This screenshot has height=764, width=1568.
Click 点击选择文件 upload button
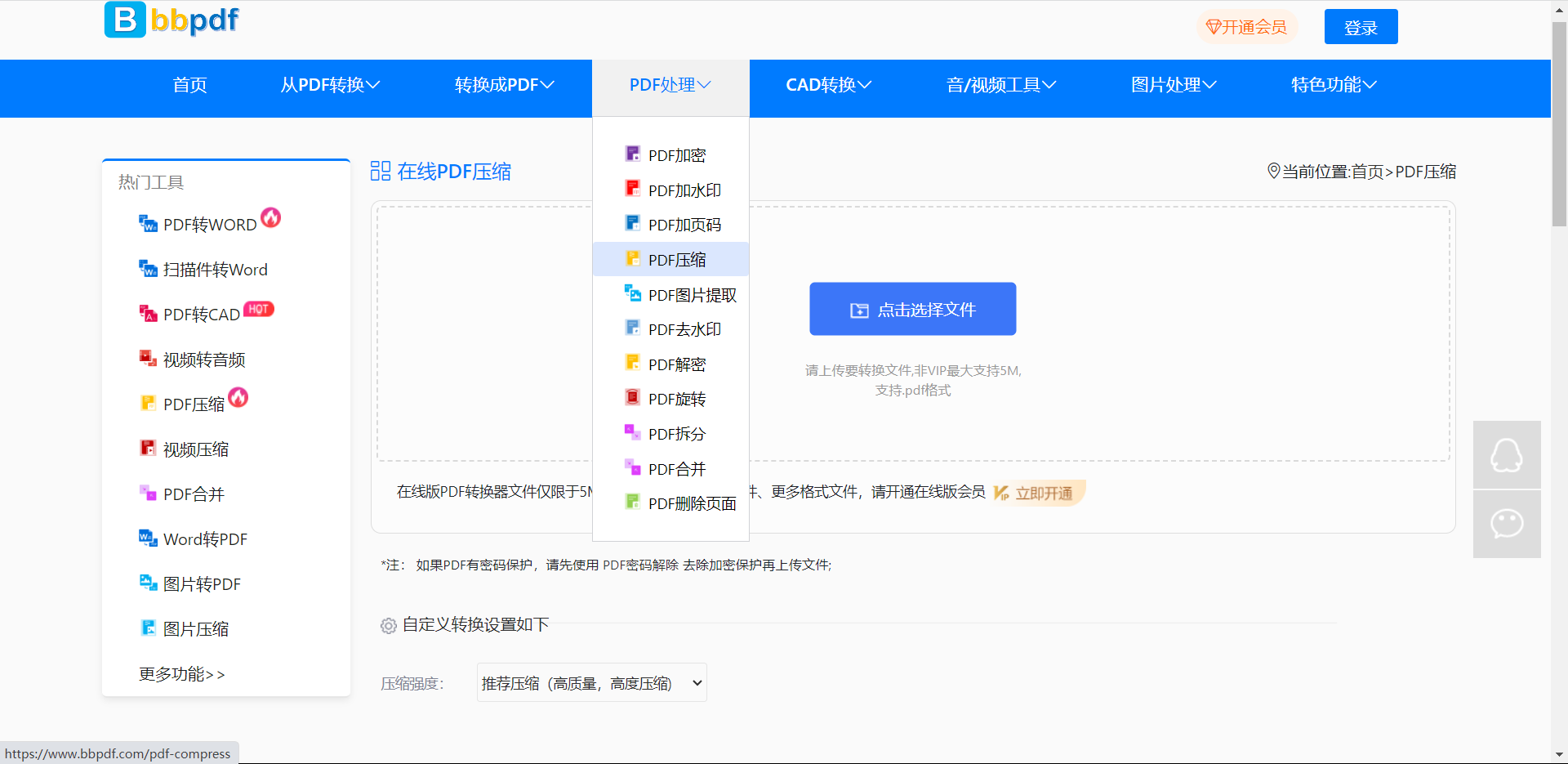coord(913,309)
